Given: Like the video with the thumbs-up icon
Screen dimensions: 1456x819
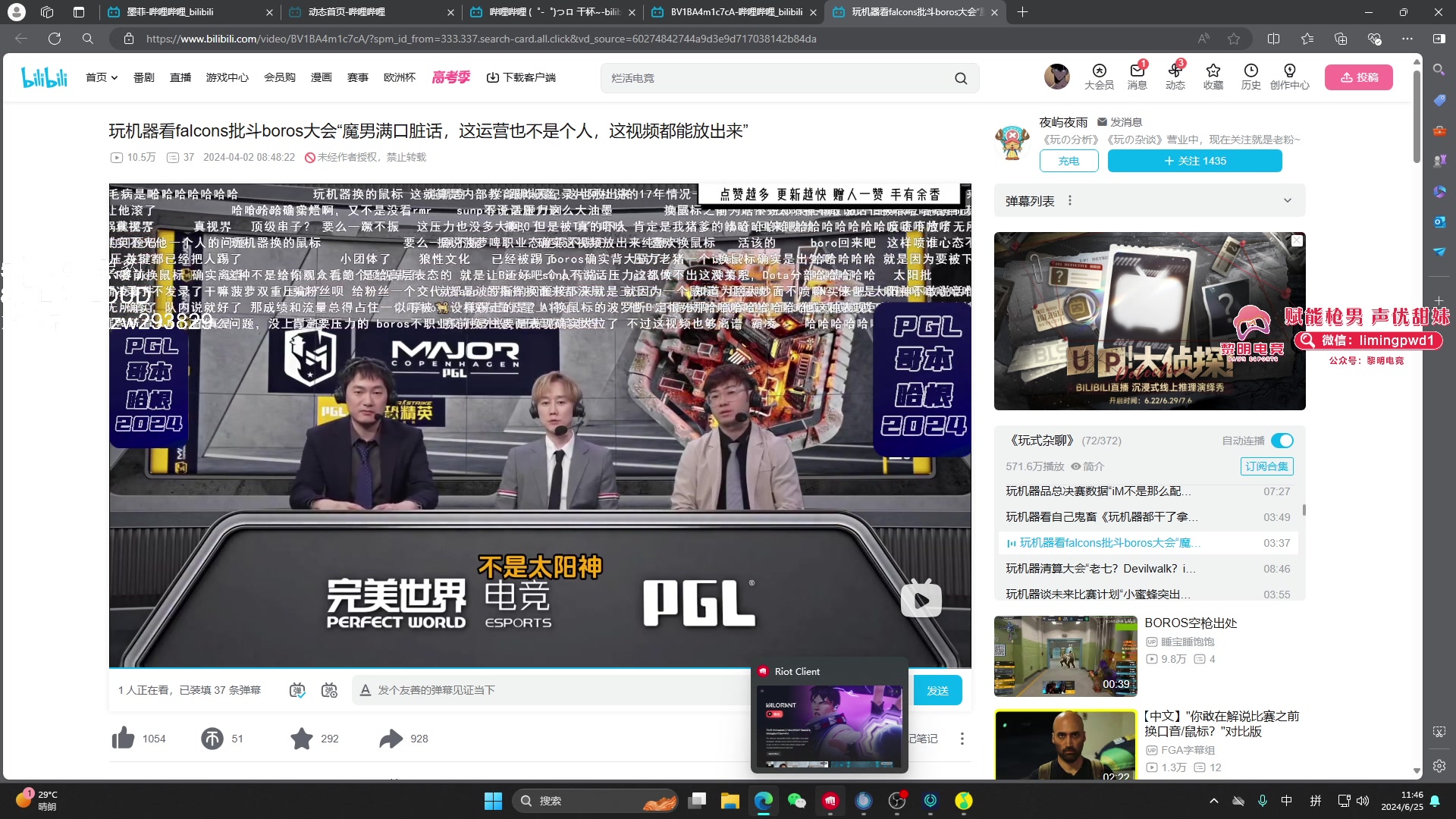Looking at the screenshot, I should click(124, 738).
